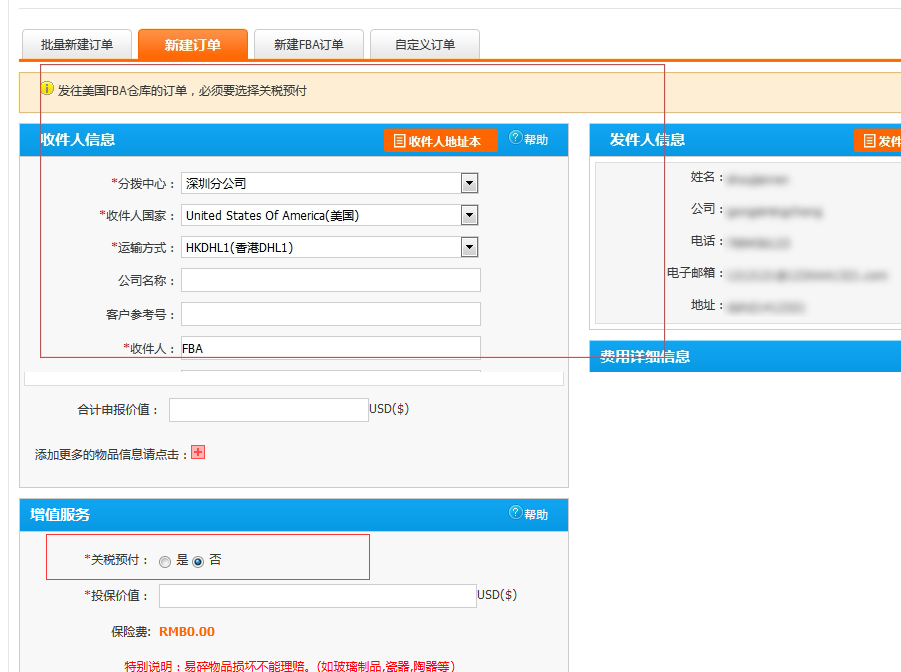Open the 收件人国家 country dropdown
This screenshot has width=901, height=672.
(x=469, y=215)
